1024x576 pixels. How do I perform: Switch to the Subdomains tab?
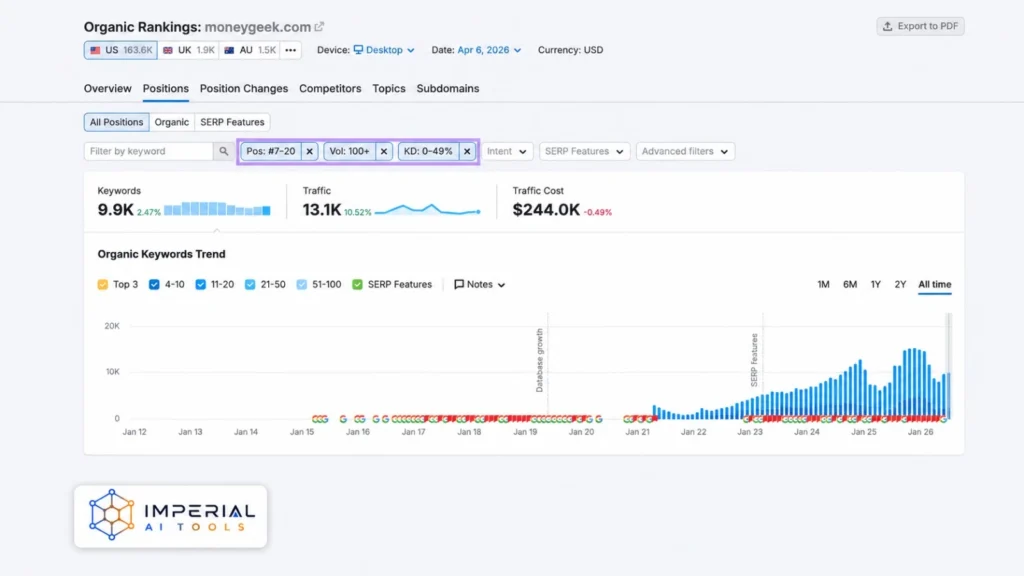coord(448,89)
